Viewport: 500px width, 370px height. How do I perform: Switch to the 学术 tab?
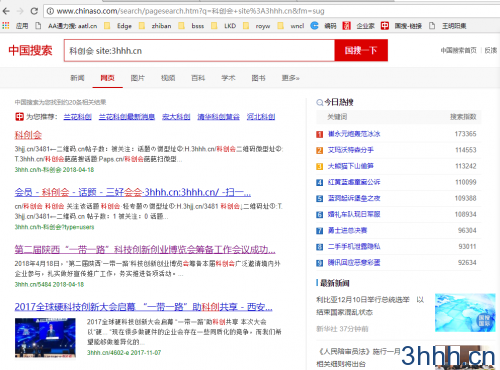click(228, 78)
